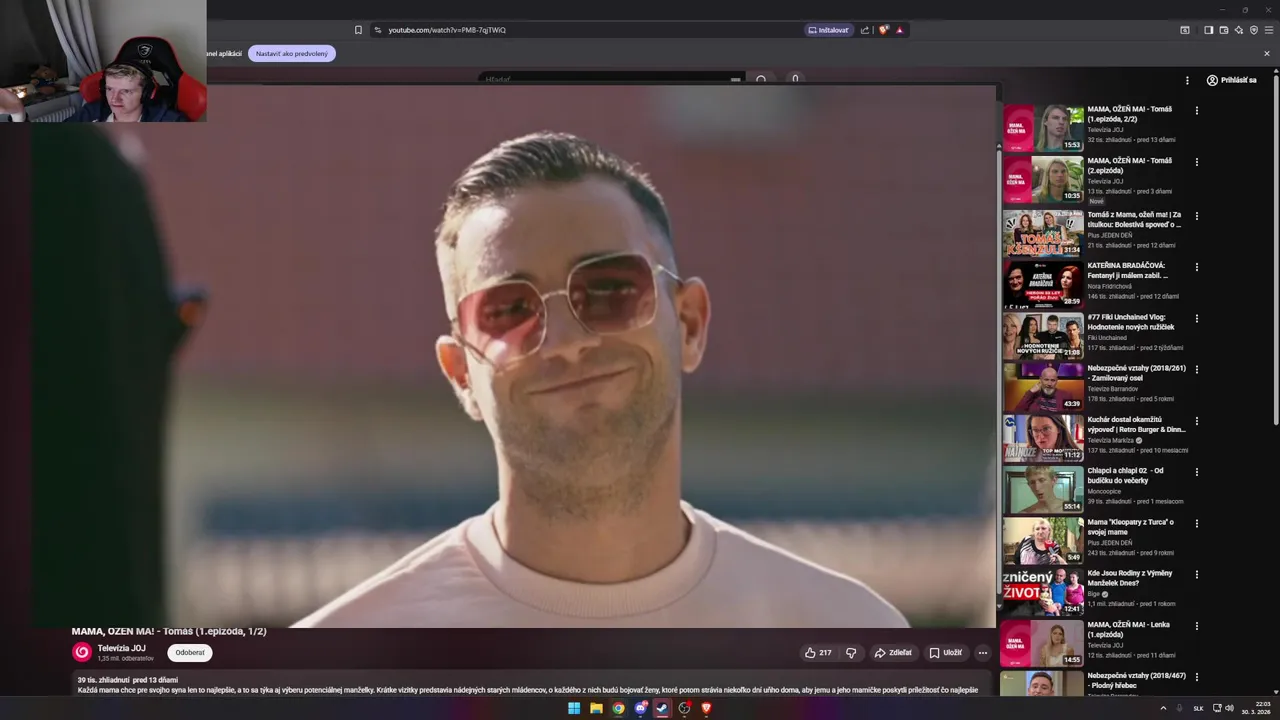
Task: Open the Tomáš (1.epizóda, 2/2) video thumbnail
Action: pos(1043,128)
